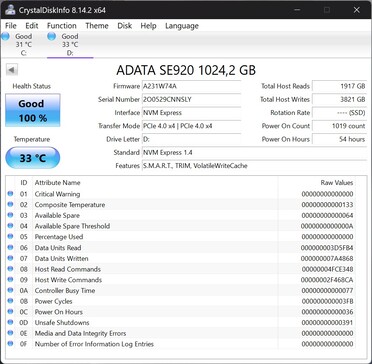Minimize the CrystalDiskInfo window
The height and width of the screenshot is (364, 372).
pos(297,10)
